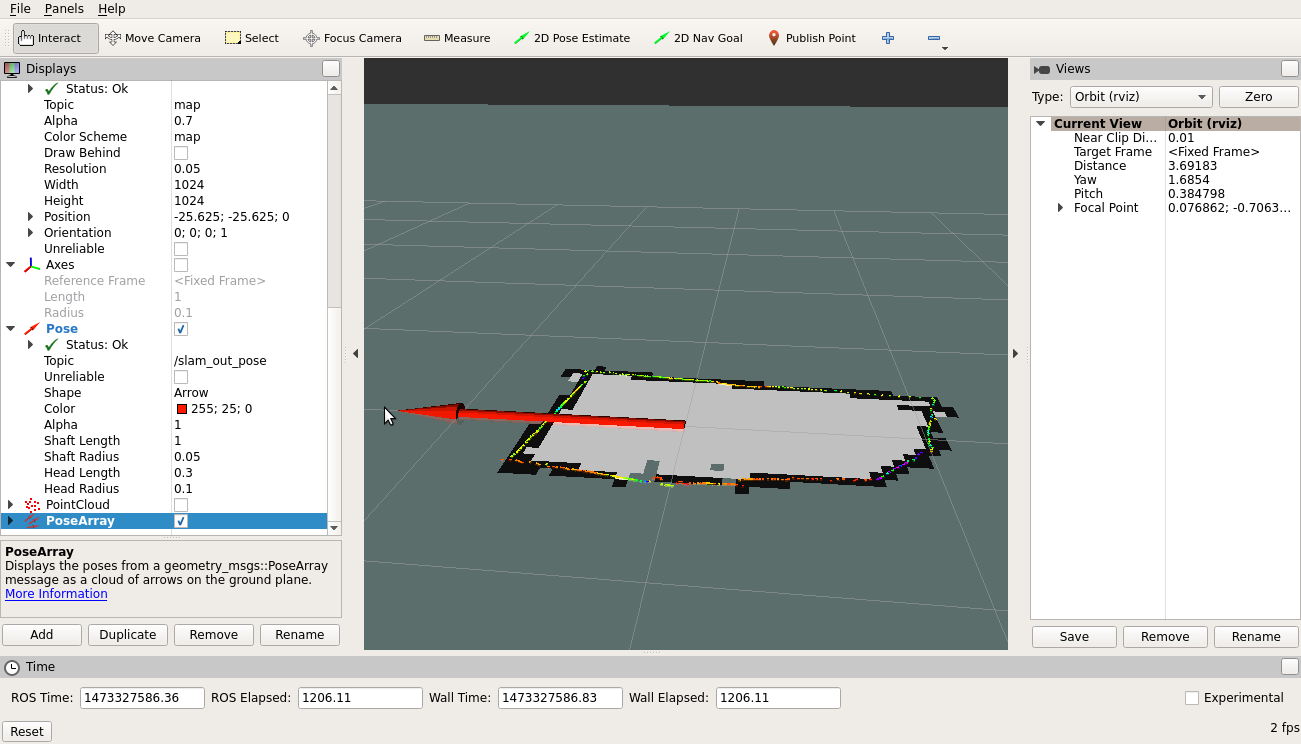Viewport: 1301px width, 744px height.
Task: Toggle Draw Behind checkbox
Action: (181, 153)
